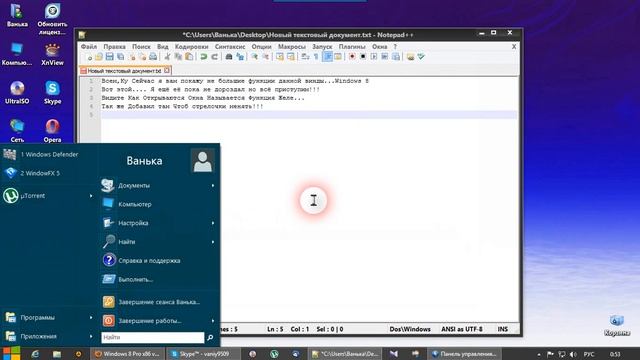Click the Save recorded macro toolbar icon
The width and height of the screenshot is (640, 360).
pyautogui.click(x=396, y=57)
